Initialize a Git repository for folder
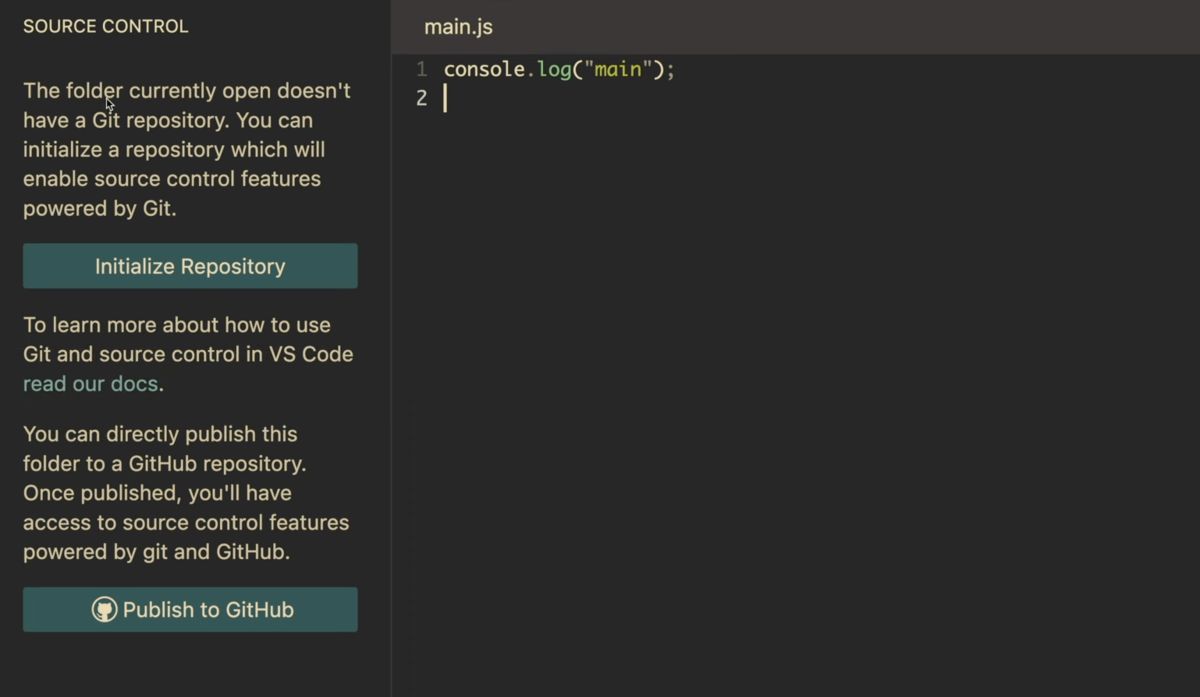The image size is (1200, 697). click(190, 266)
